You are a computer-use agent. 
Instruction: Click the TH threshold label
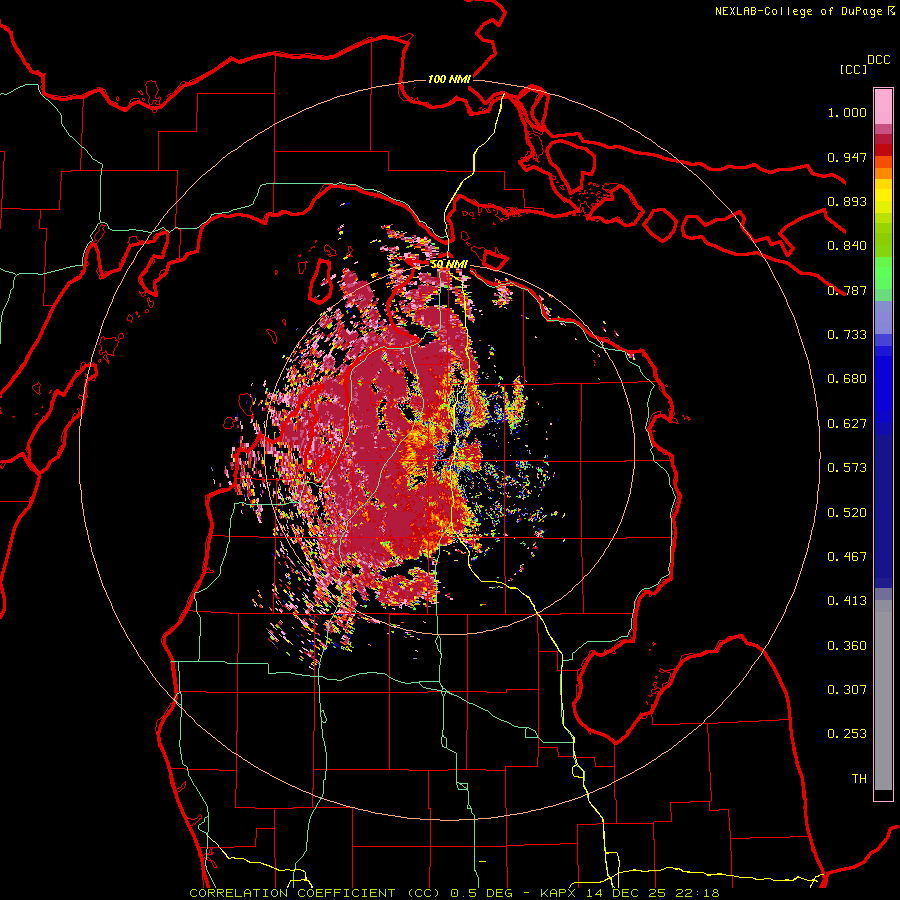tap(859, 779)
